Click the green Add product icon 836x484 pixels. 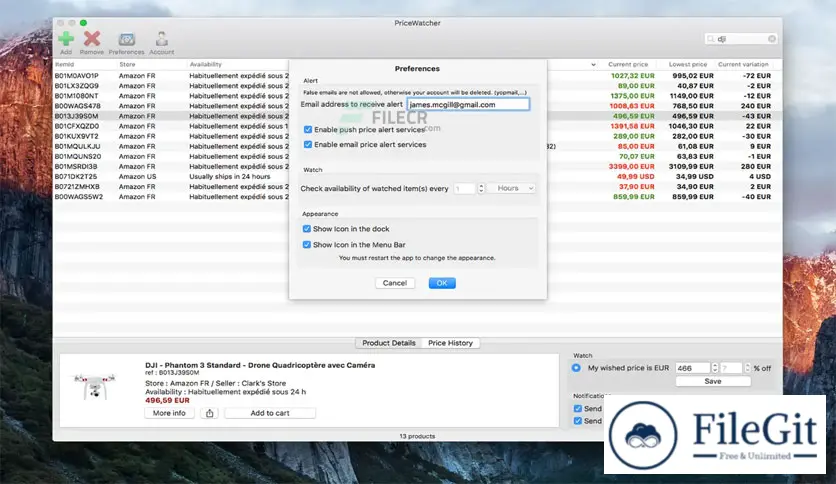pyautogui.click(x=66, y=38)
